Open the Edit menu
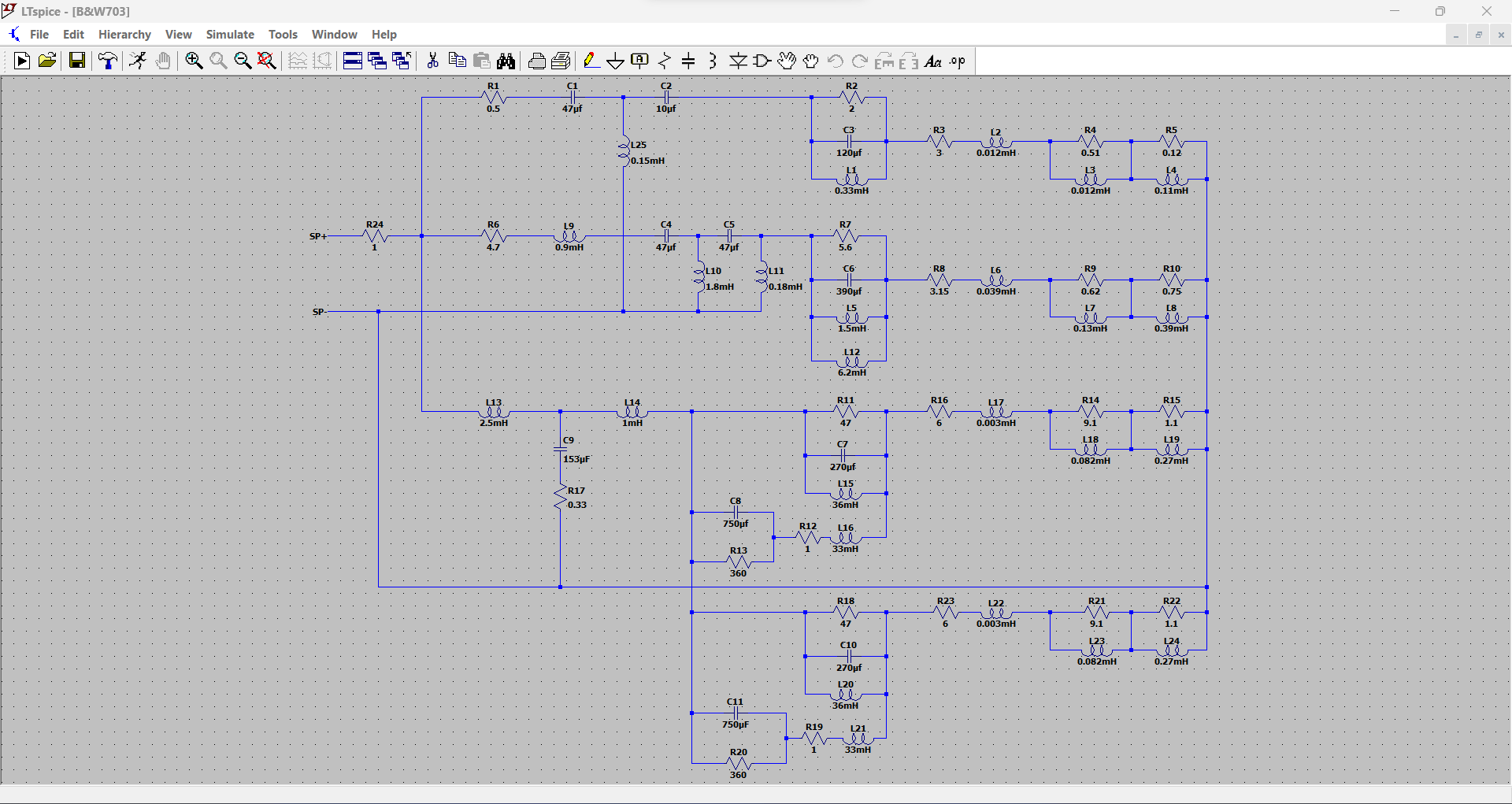The width and height of the screenshot is (1512, 804). (73, 35)
